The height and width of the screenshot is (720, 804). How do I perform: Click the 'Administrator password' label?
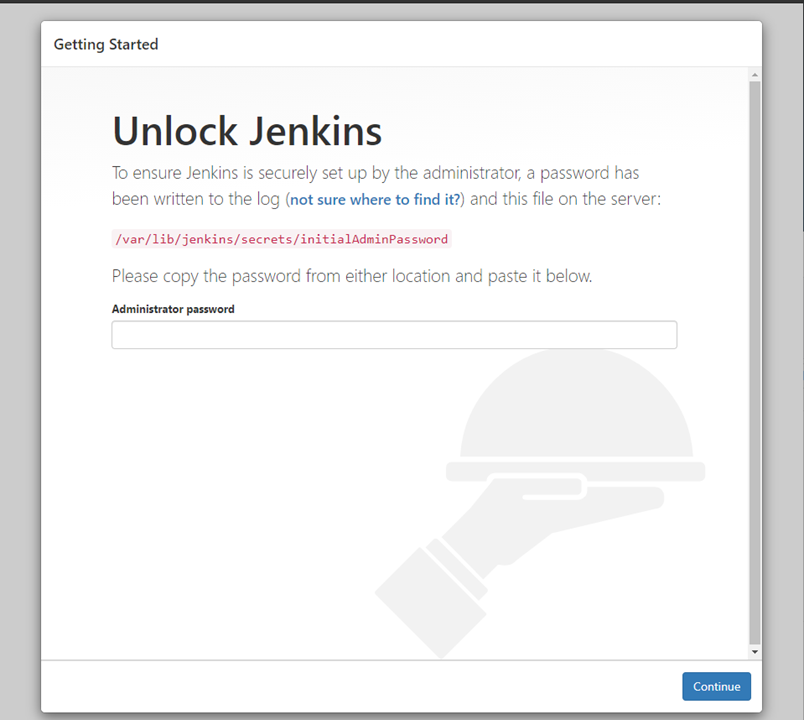tap(173, 309)
